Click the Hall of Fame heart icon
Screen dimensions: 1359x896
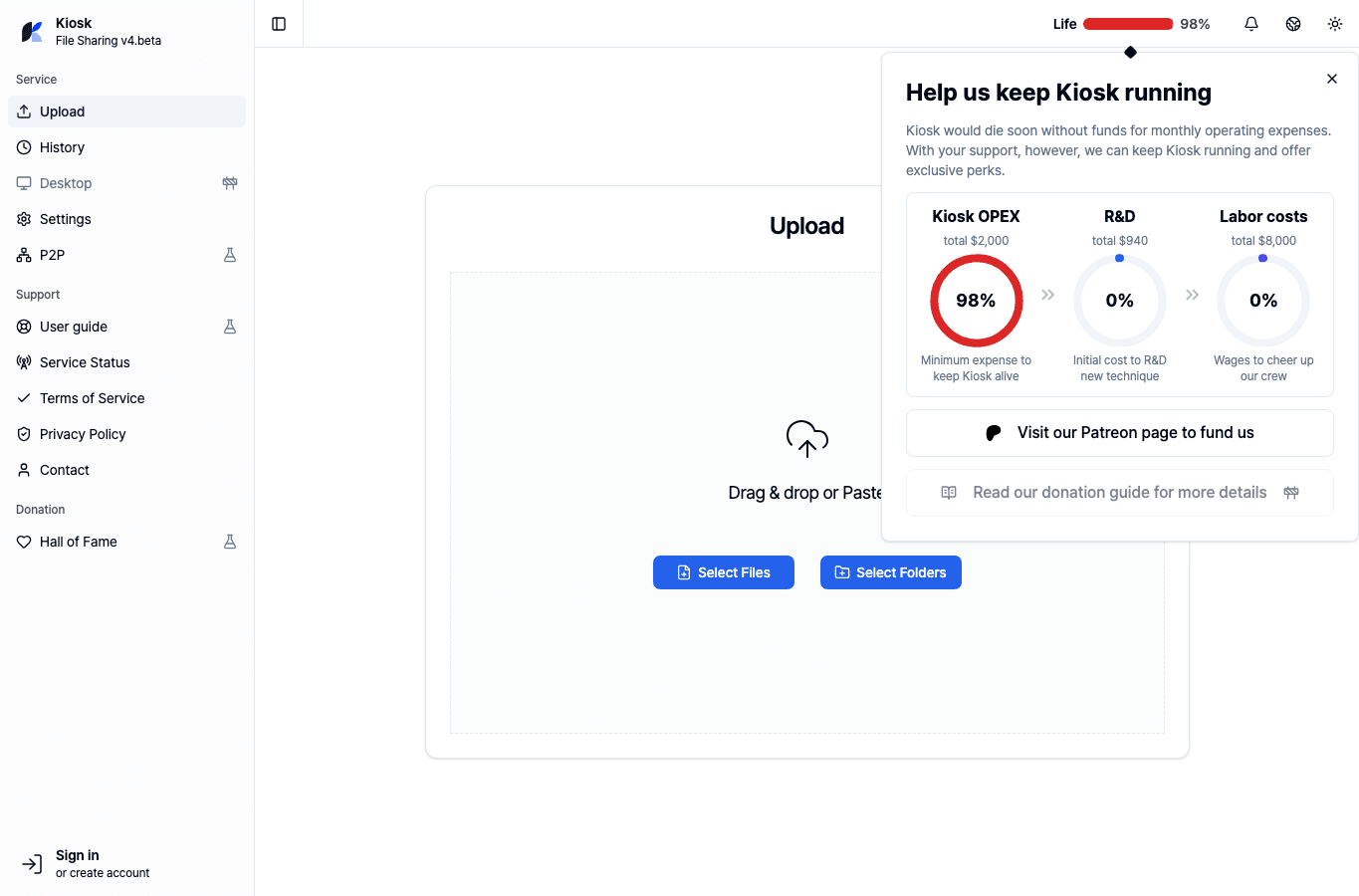(x=24, y=542)
